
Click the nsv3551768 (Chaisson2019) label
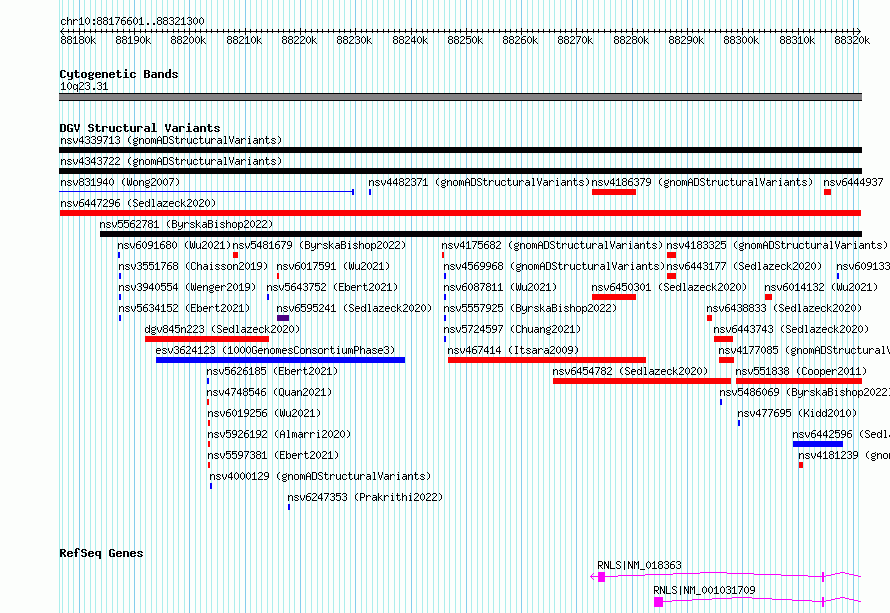click(193, 266)
